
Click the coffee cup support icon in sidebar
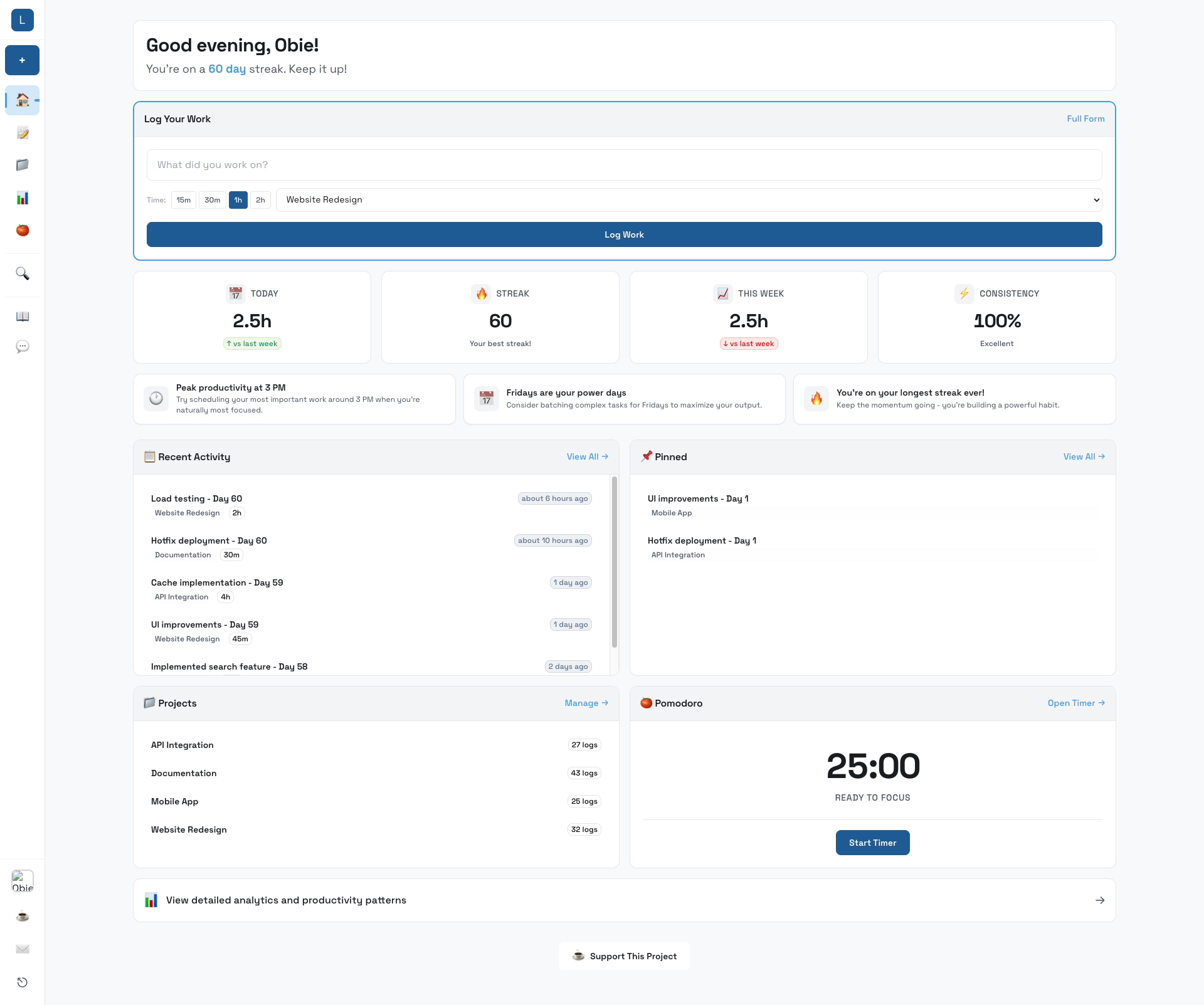point(22,916)
